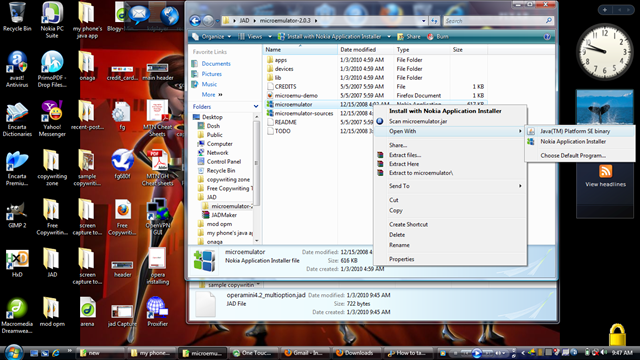Open mod opm folder on desktop

pyautogui.click(x=52, y=312)
